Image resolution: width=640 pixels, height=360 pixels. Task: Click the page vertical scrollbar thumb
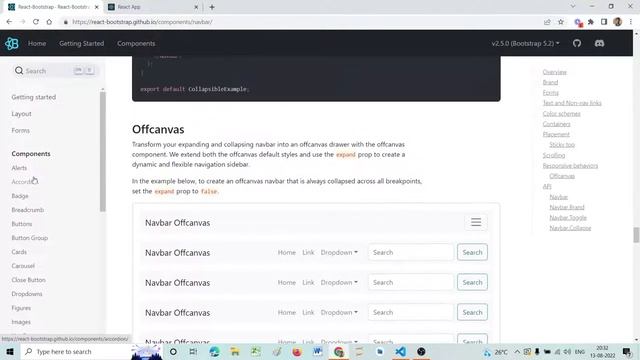point(636,235)
